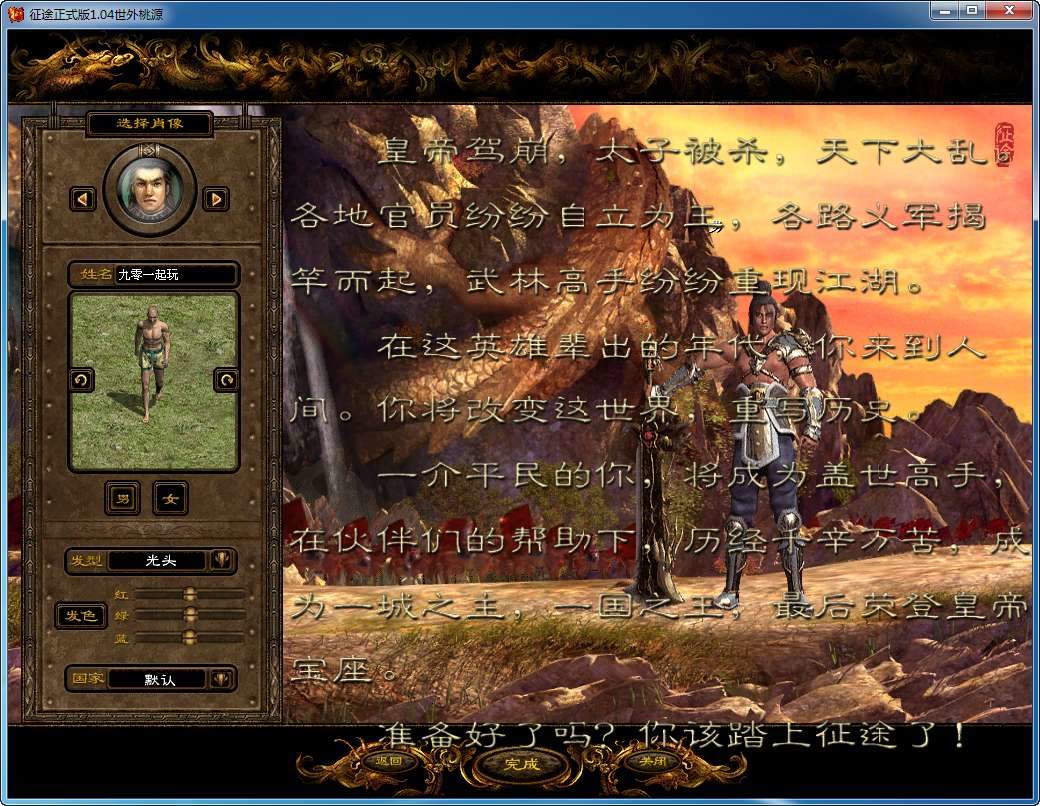This screenshot has width=1040, height=806.
Task: Click the red 红 hair color slider
Action: click(x=189, y=594)
